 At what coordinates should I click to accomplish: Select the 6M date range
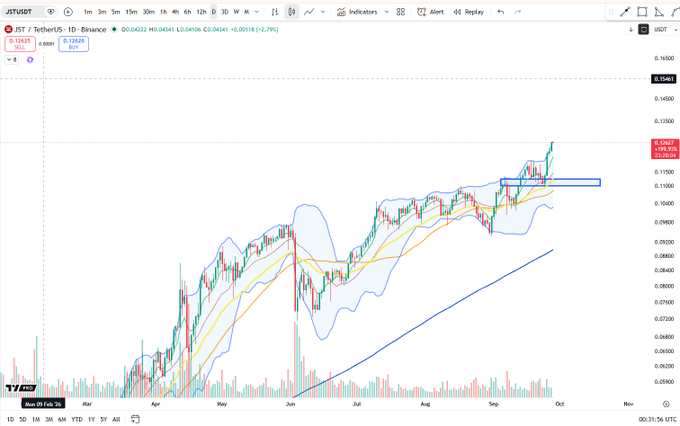click(62, 419)
